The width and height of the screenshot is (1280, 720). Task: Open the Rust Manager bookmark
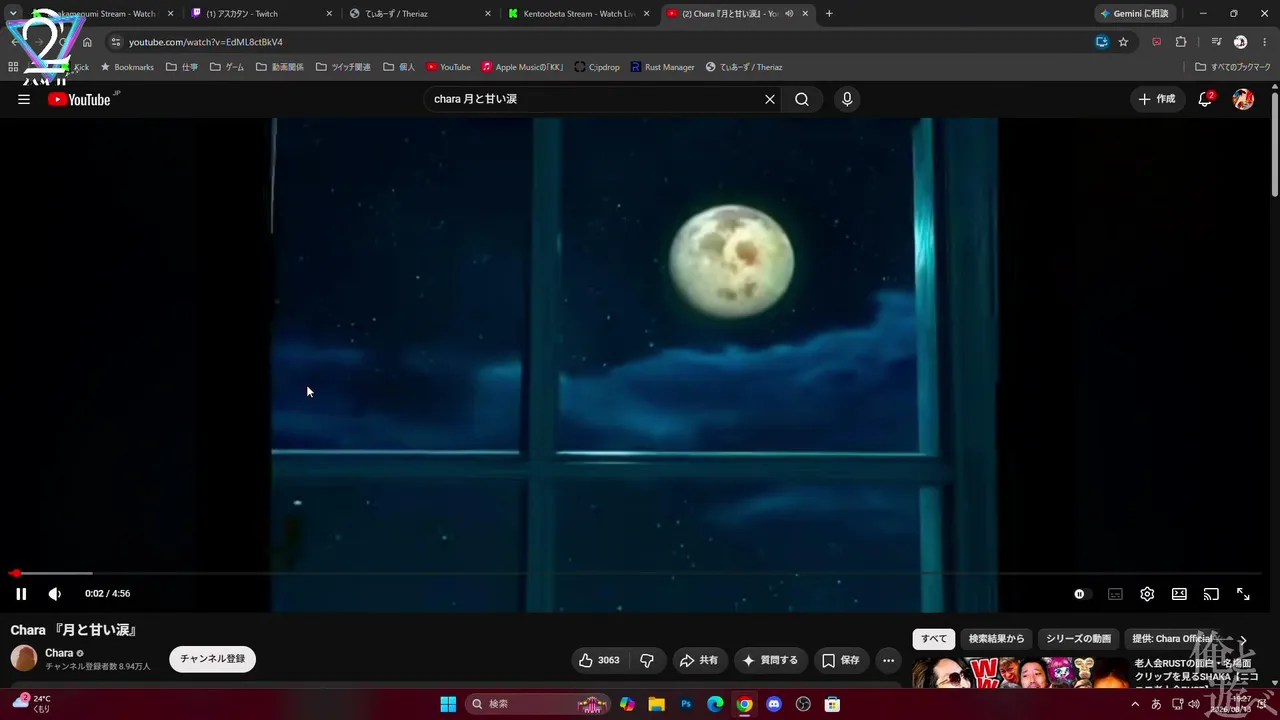tap(662, 67)
